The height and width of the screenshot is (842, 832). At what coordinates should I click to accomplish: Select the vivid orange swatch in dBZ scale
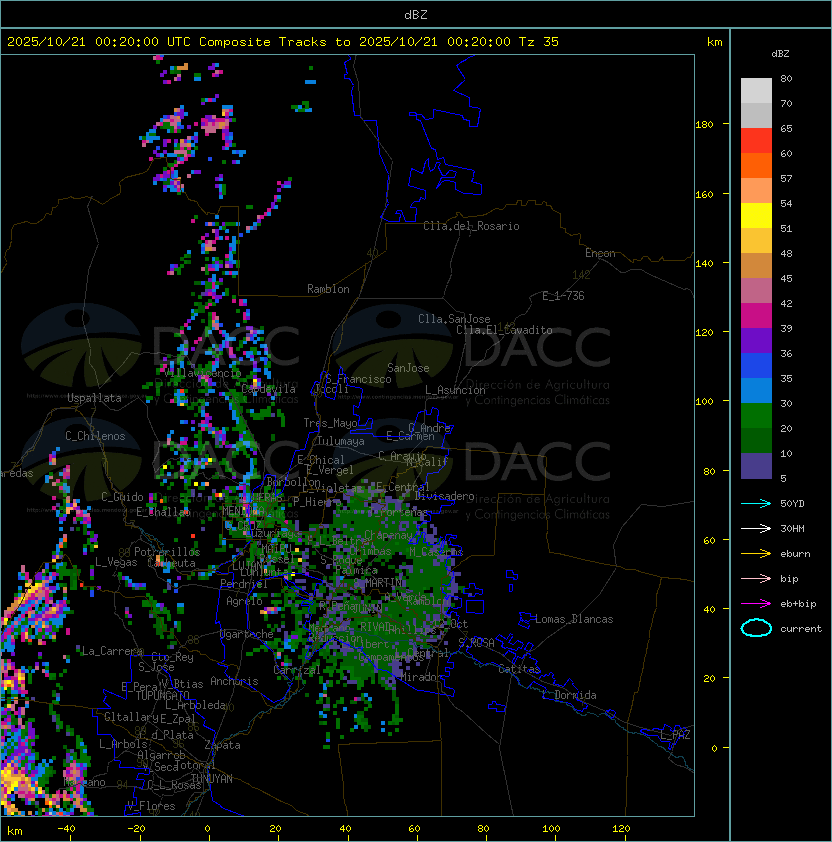(x=756, y=165)
